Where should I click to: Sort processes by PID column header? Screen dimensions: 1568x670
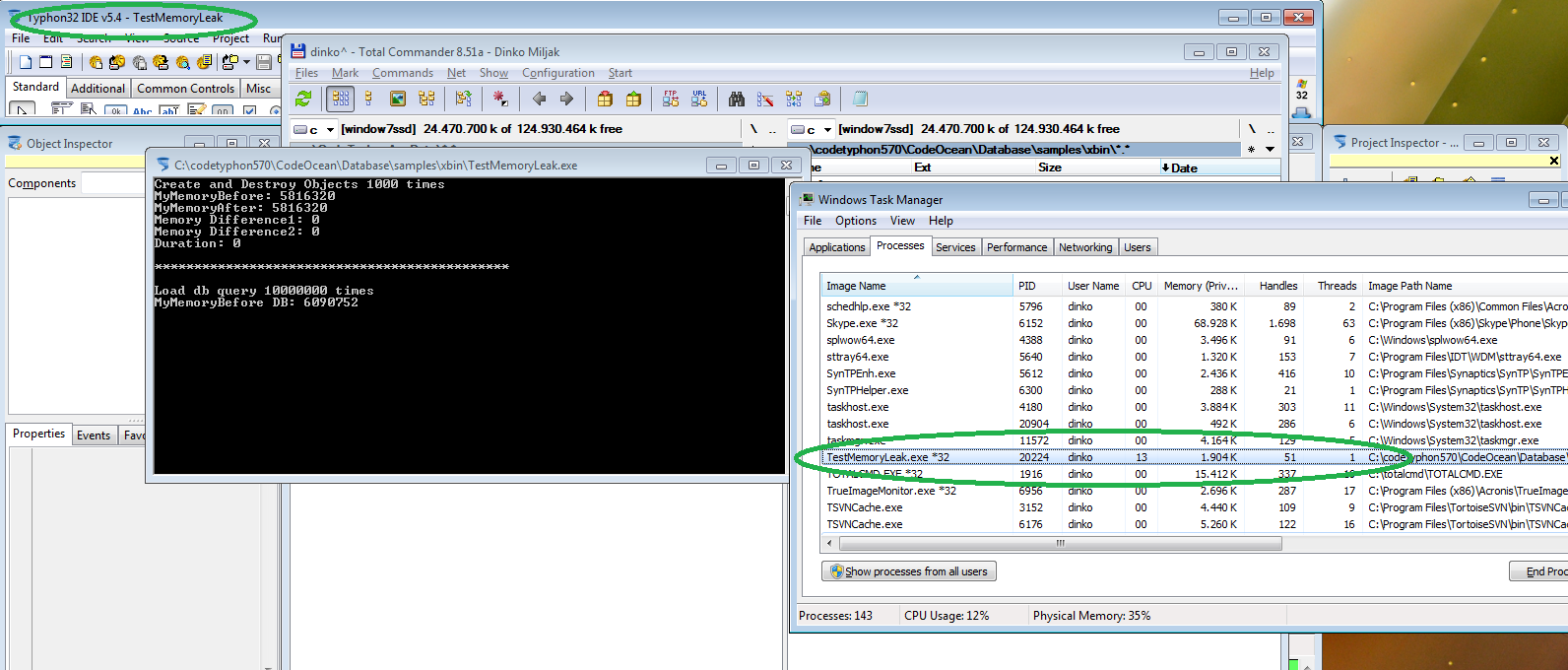1036,286
